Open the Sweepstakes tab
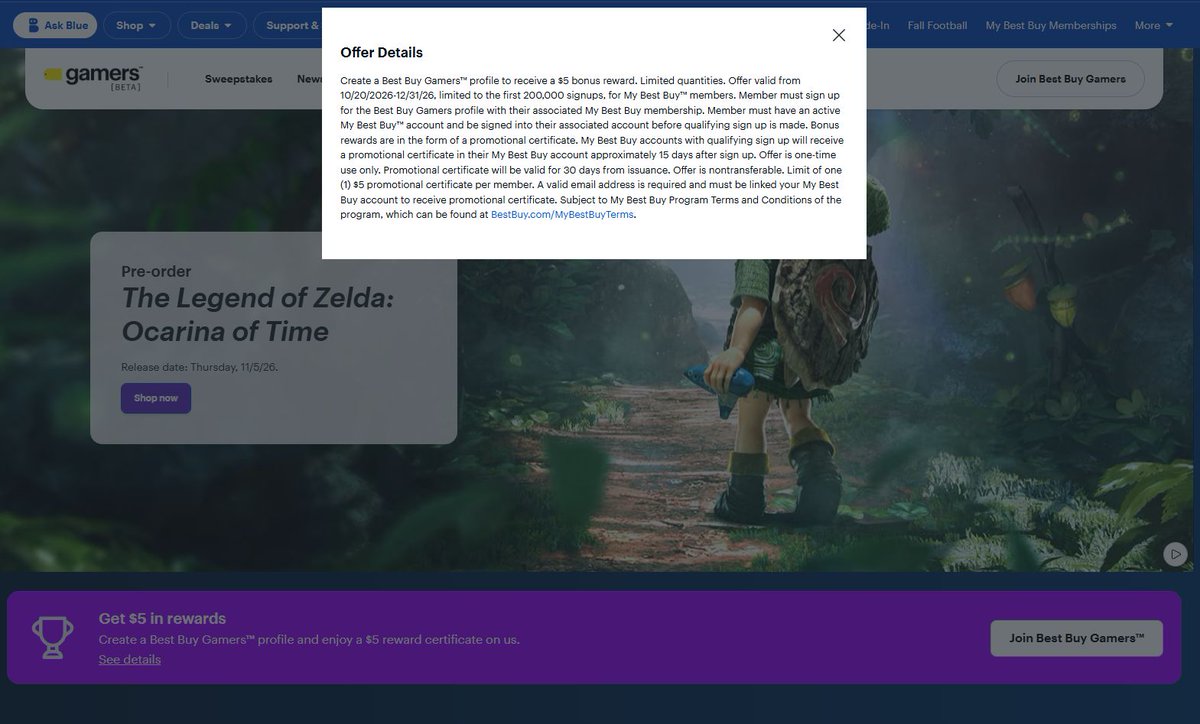This screenshot has height=724, width=1200. 238,79
